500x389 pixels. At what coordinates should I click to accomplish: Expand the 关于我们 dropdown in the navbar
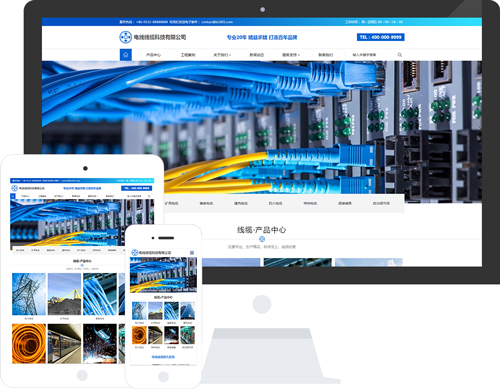click(222, 55)
